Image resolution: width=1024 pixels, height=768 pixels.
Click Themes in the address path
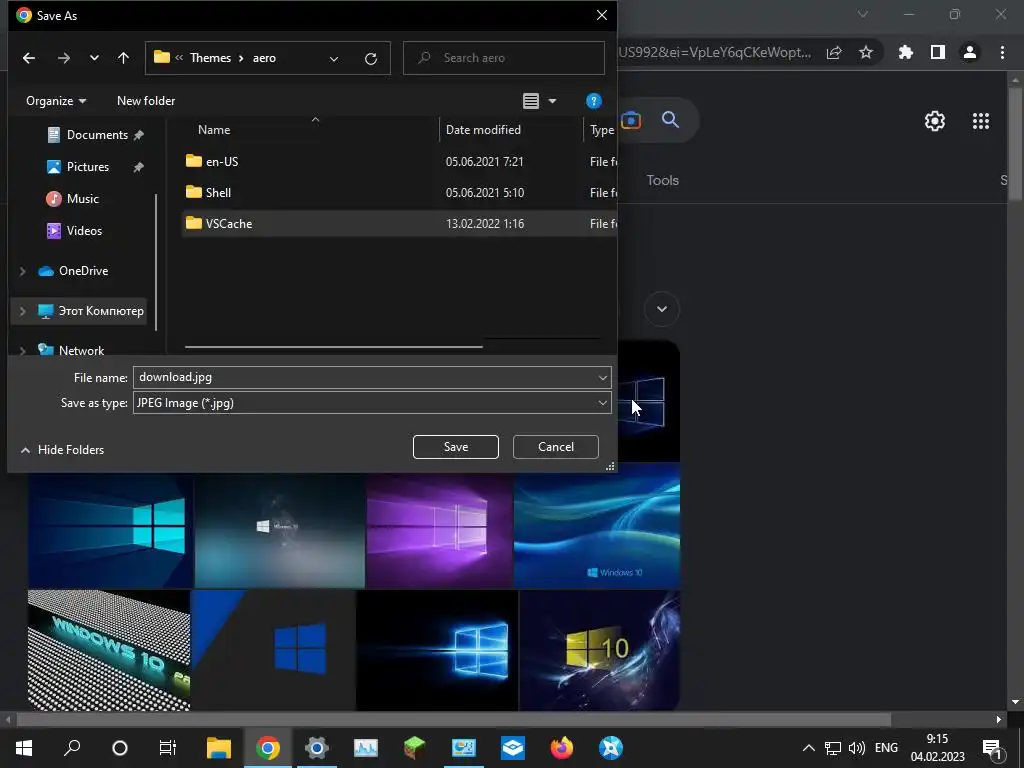[210, 58]
